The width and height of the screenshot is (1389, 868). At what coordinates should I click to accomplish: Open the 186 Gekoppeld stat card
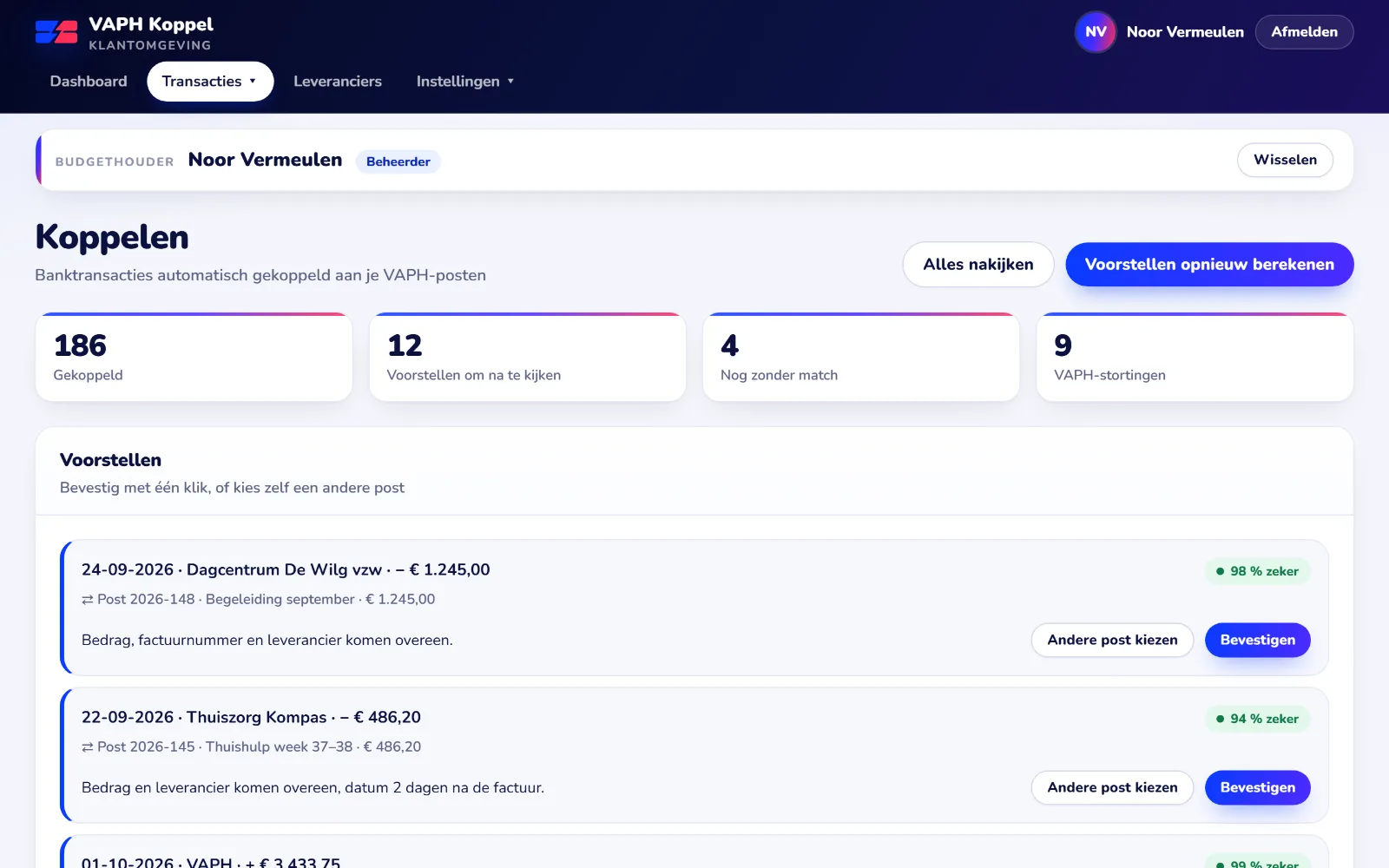pyautogui.click(x=194, y=357)
